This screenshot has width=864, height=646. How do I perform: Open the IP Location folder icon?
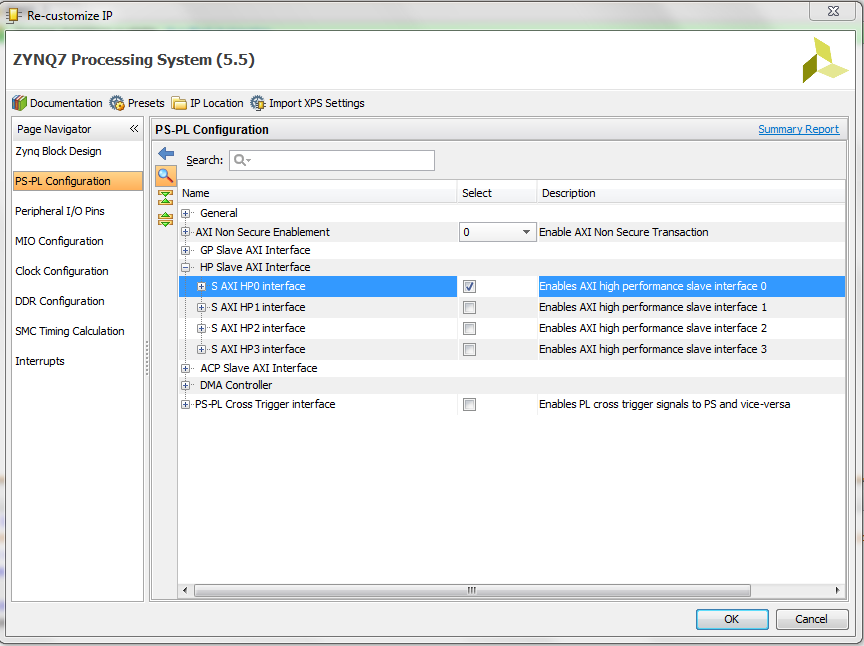179,103
